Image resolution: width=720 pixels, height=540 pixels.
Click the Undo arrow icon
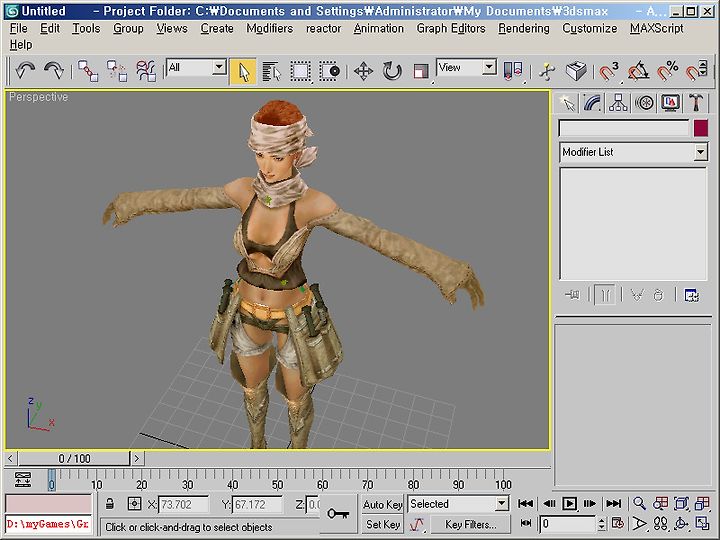[25, 71]
